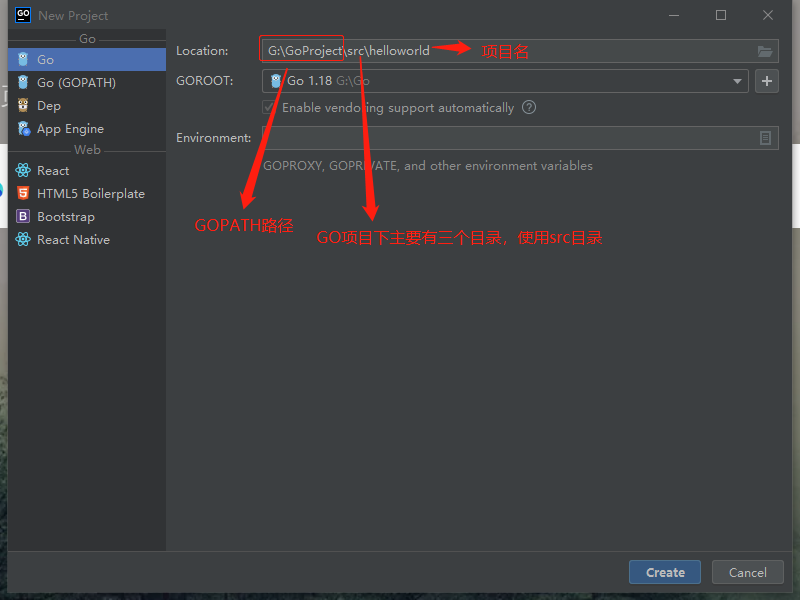Click the React Native atom icon

23,239
